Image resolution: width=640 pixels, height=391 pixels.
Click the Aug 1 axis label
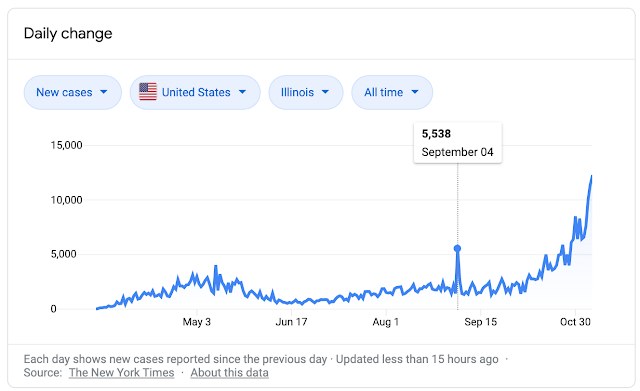386,322
